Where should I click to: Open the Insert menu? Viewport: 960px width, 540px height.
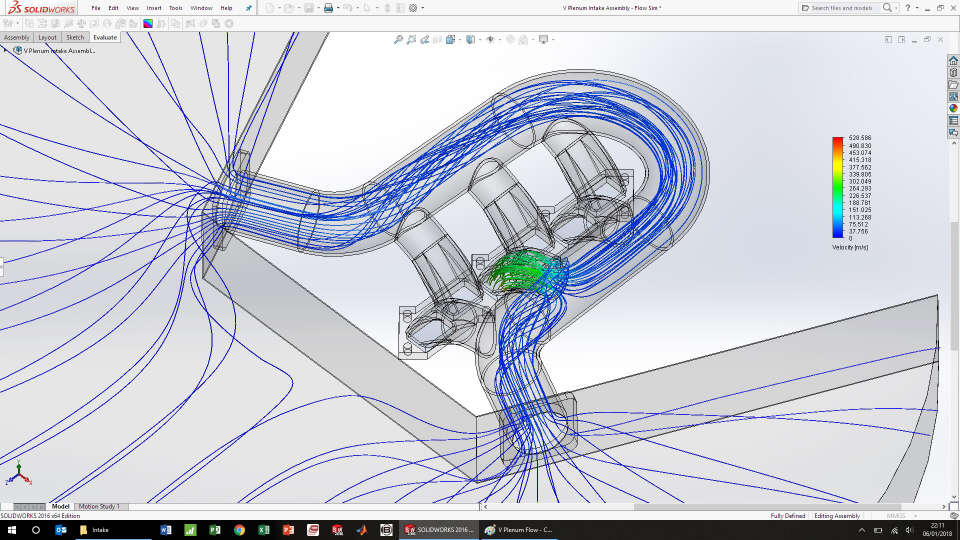[x=153, y=8]
